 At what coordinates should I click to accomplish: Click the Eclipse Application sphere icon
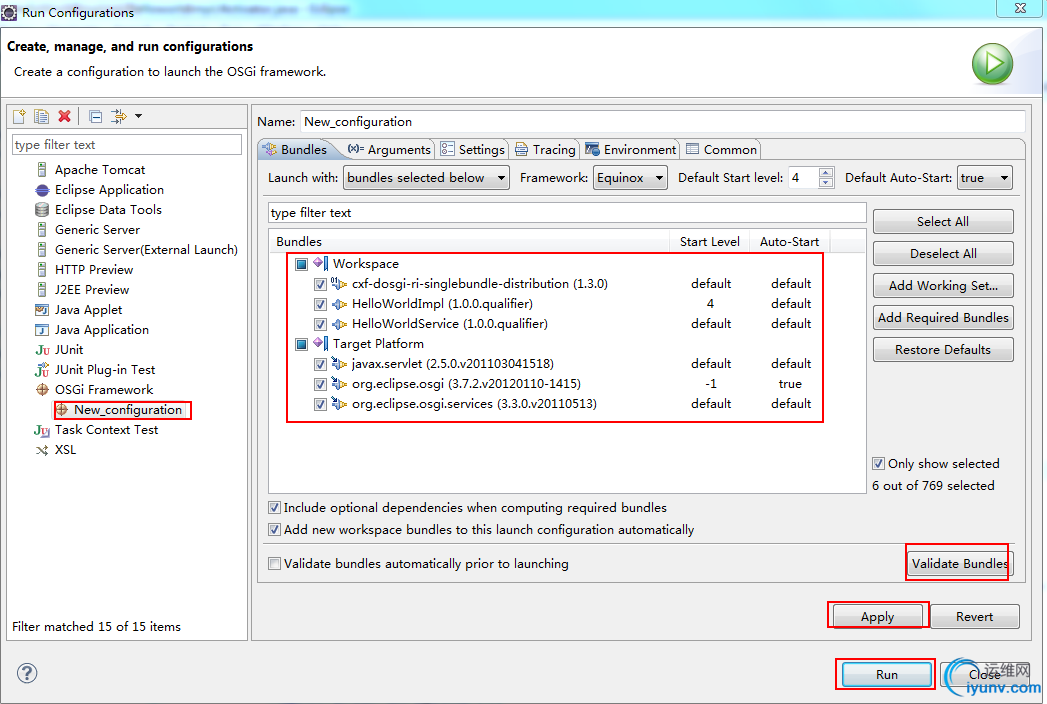[x=42, y=190]
